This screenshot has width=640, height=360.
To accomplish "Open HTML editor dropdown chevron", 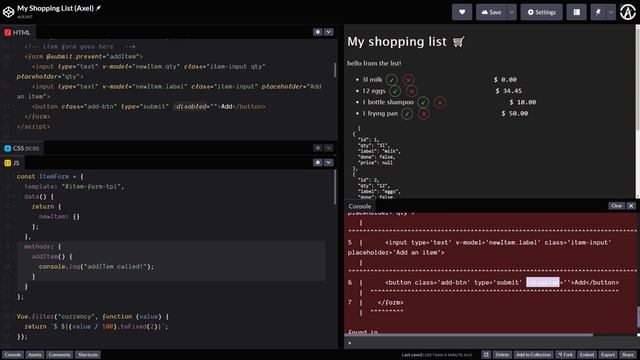I will 329,32.
